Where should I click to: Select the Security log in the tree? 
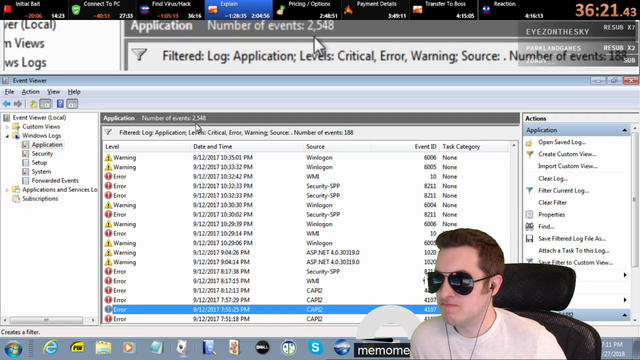pos(42,154)
